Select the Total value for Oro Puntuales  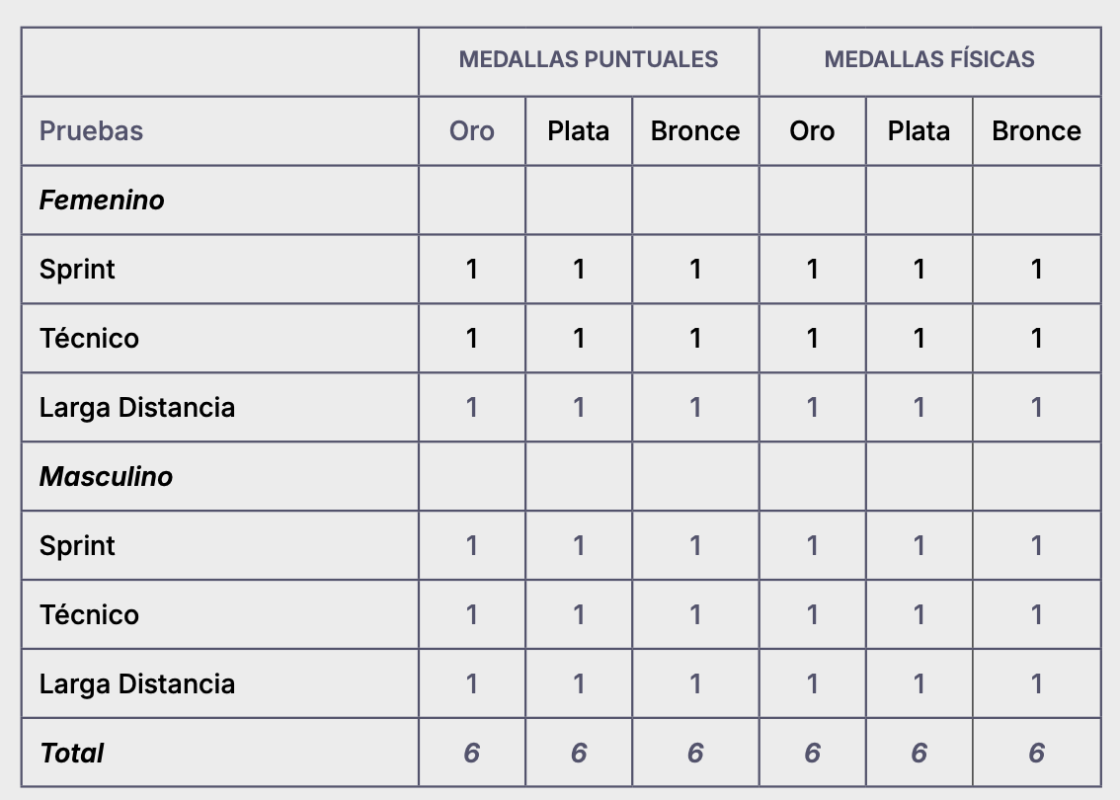click(x=472, y=753)
